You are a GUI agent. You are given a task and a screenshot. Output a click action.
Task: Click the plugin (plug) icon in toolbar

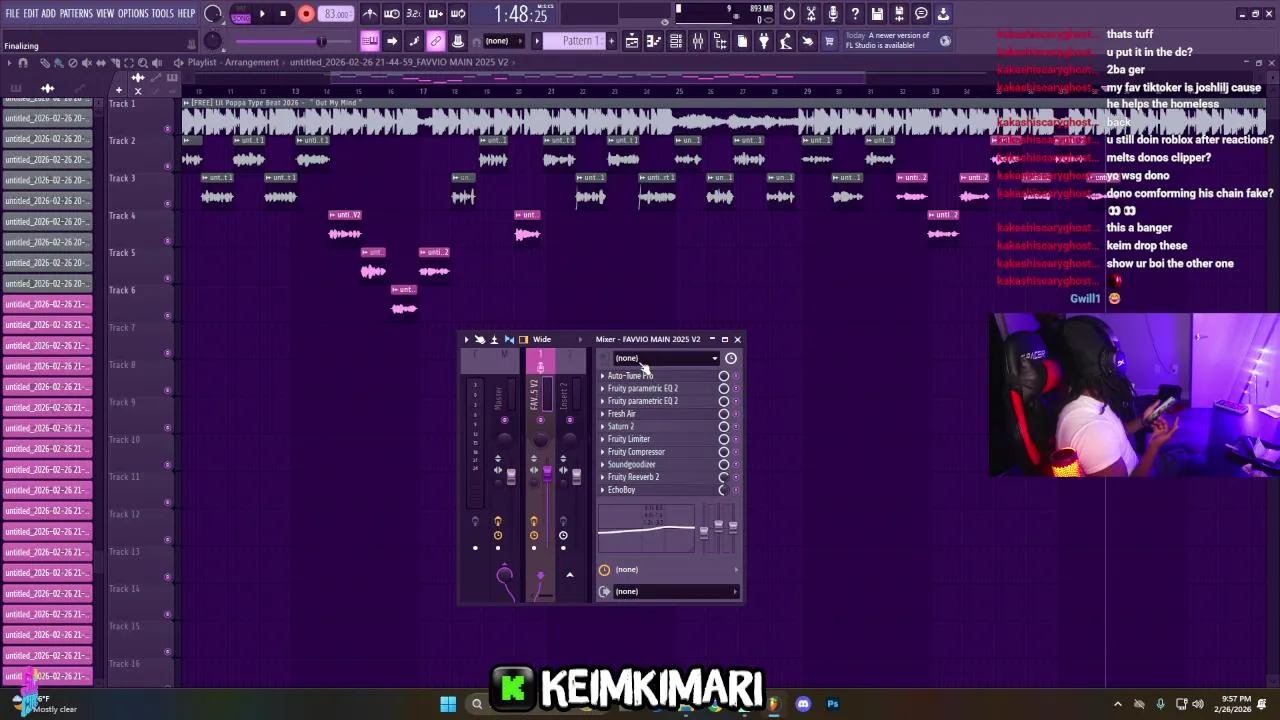click(764, 41)
